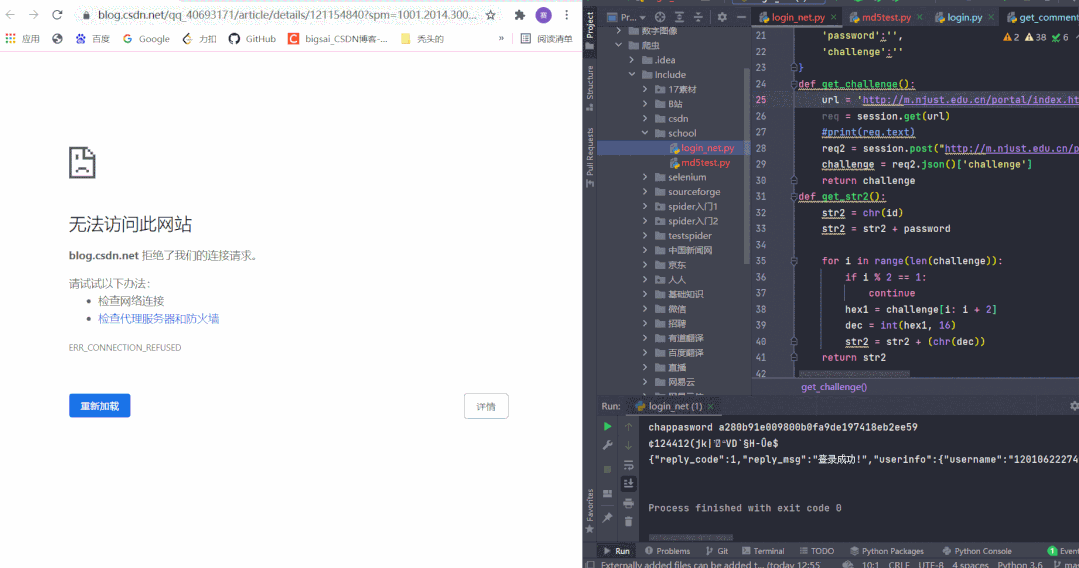Go back in Chrome browser

(x=10, y=14)
